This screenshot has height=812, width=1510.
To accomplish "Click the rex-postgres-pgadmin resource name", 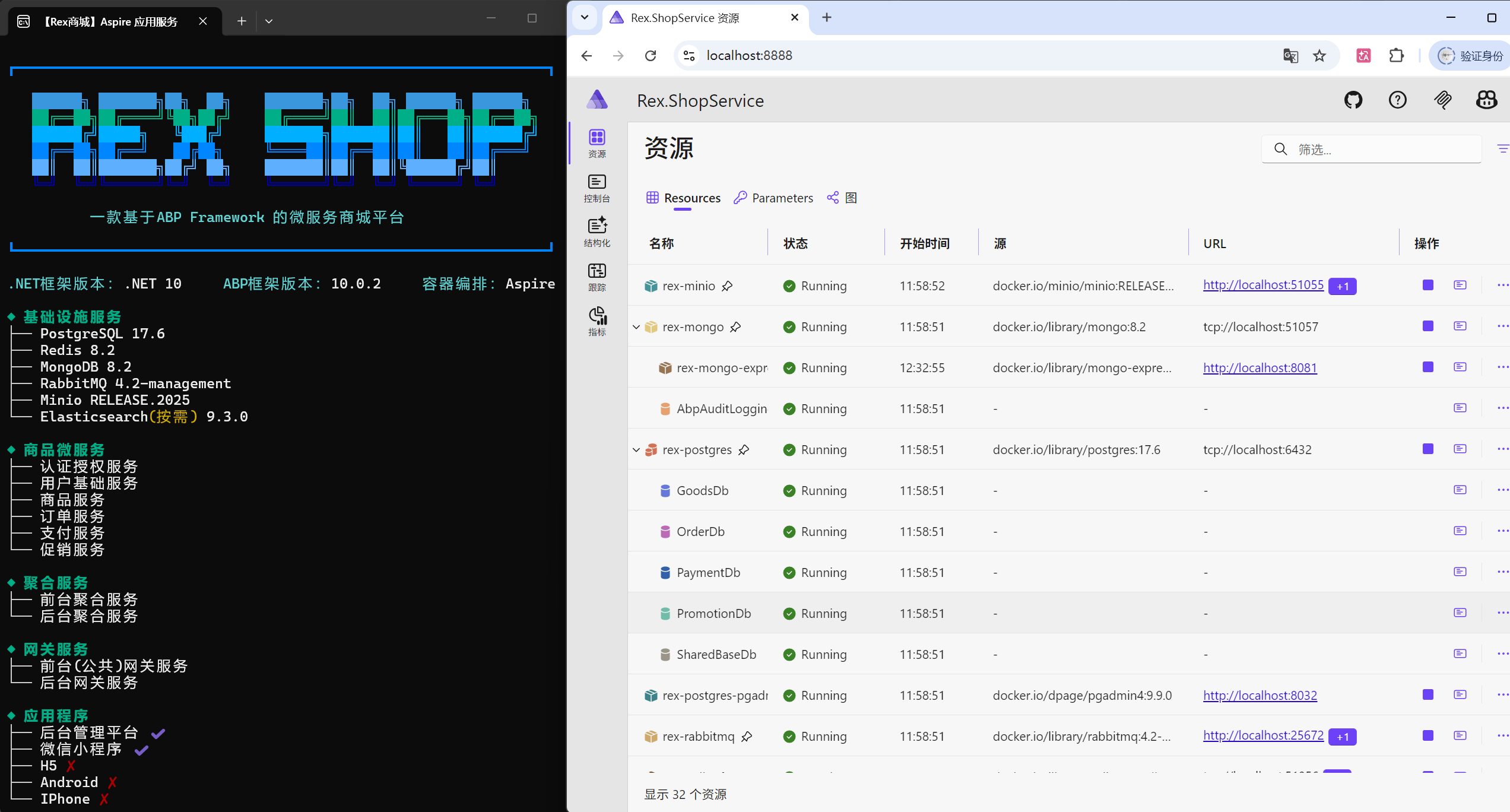I will 715,695.
